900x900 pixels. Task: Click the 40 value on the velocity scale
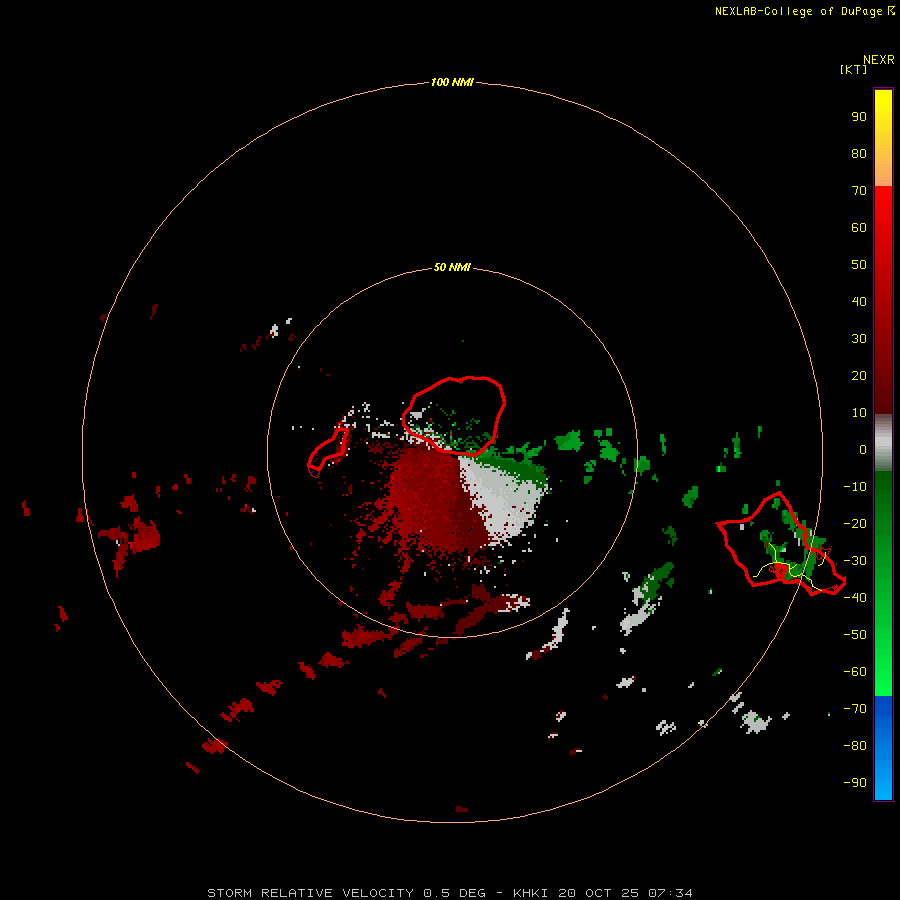(x=859, y=301)
